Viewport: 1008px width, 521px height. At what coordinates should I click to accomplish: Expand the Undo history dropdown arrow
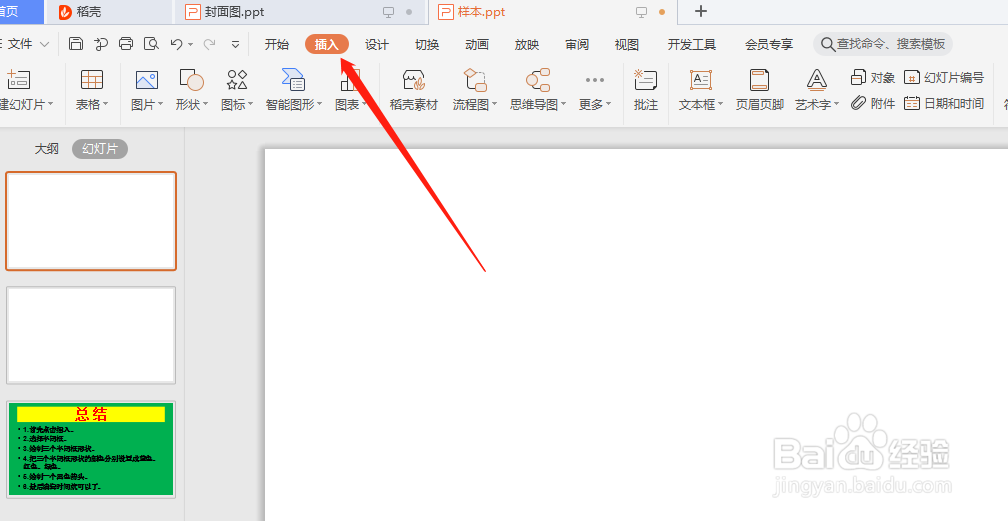[x=191, y=44]
